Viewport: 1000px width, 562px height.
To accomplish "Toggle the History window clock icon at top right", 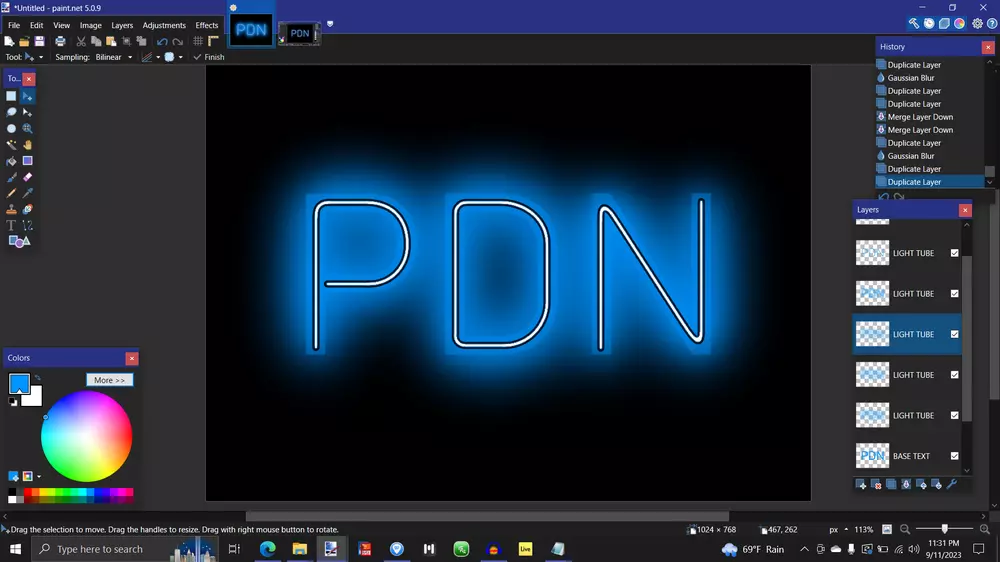I will pyautogui.click(x=929, y=24).
